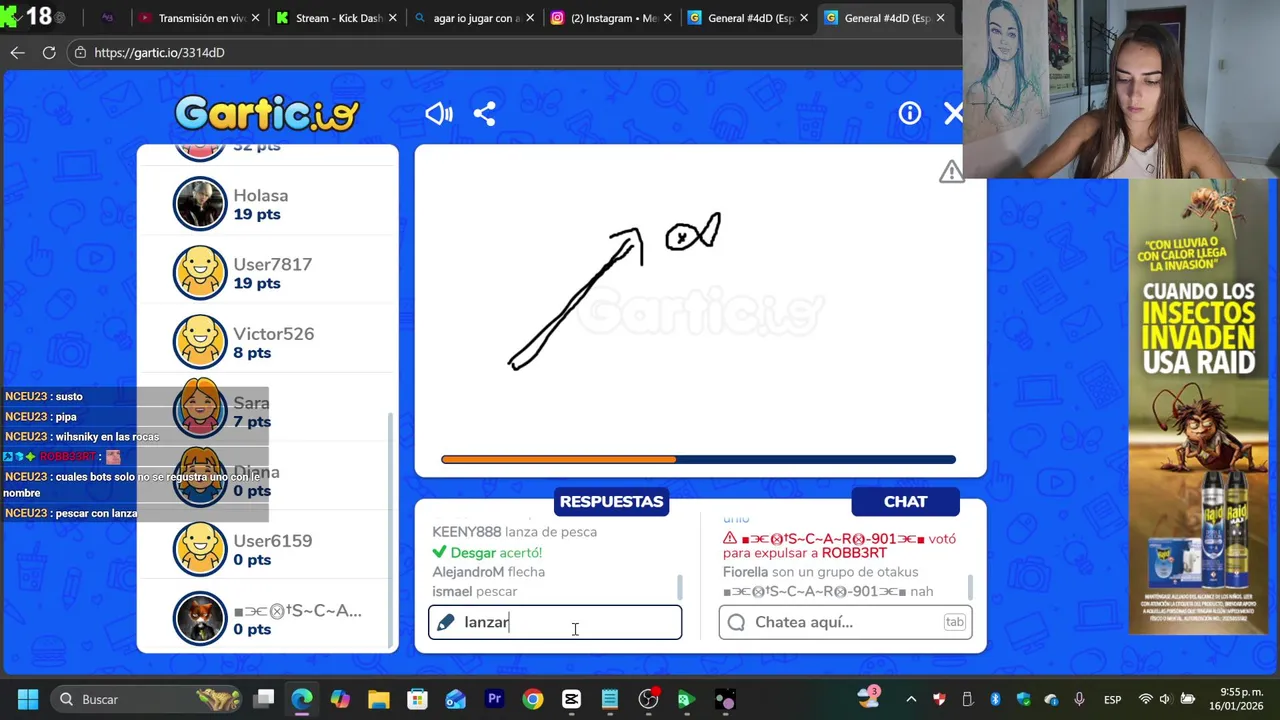Image resolution: width=1280 pixels, height=720 pixels.
Task: Click the player name 'Victor526'
Action: pyautogui.click(x=274, y=333)
